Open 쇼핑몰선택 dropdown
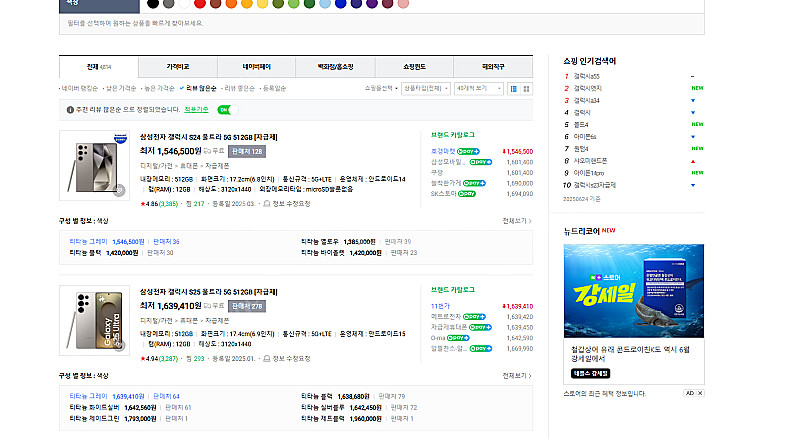The height and width of the screenshot is (439, 800). [x=381, y=88]
